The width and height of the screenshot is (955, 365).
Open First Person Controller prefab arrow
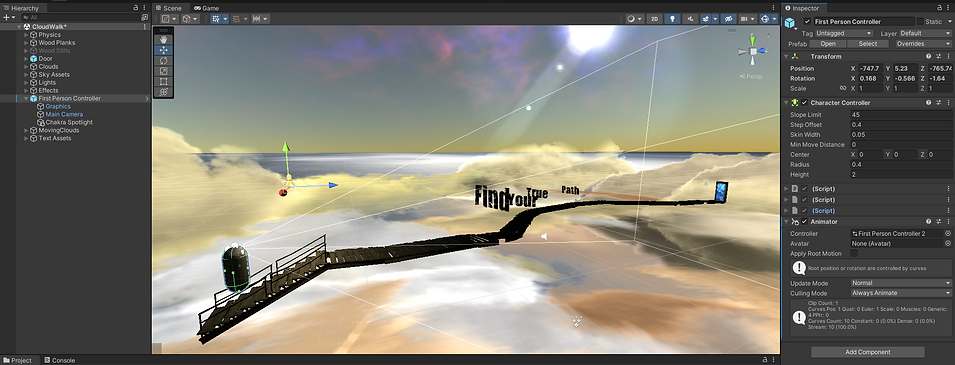[147, 98]
